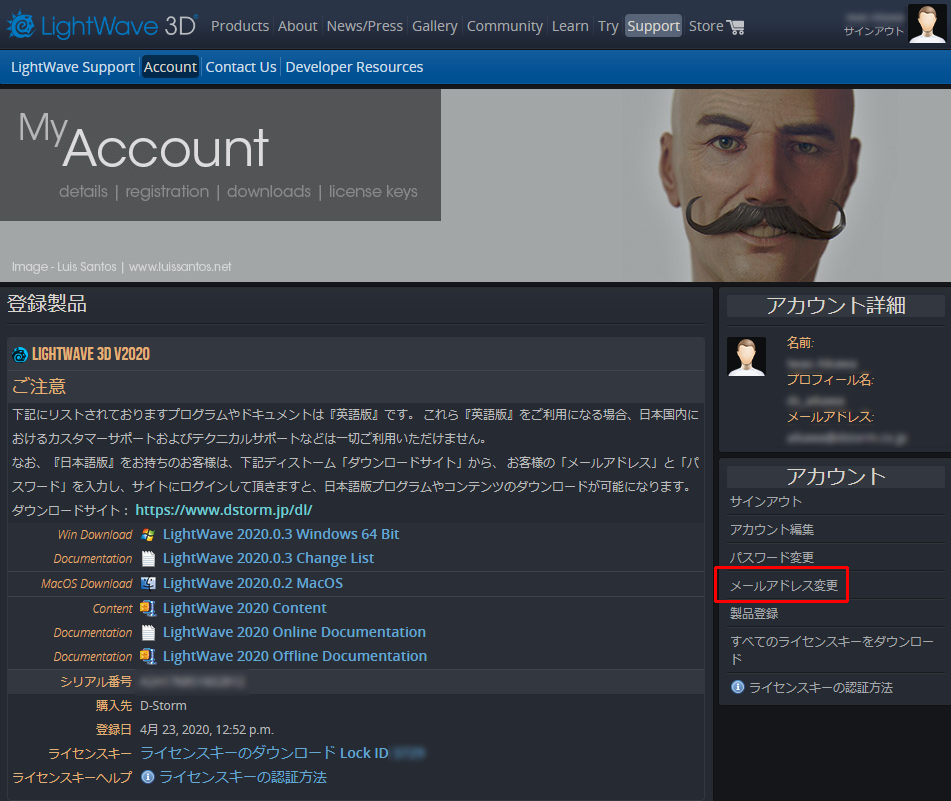Download LightWave 2020 Offline Documentation

[x=295, y=656]
